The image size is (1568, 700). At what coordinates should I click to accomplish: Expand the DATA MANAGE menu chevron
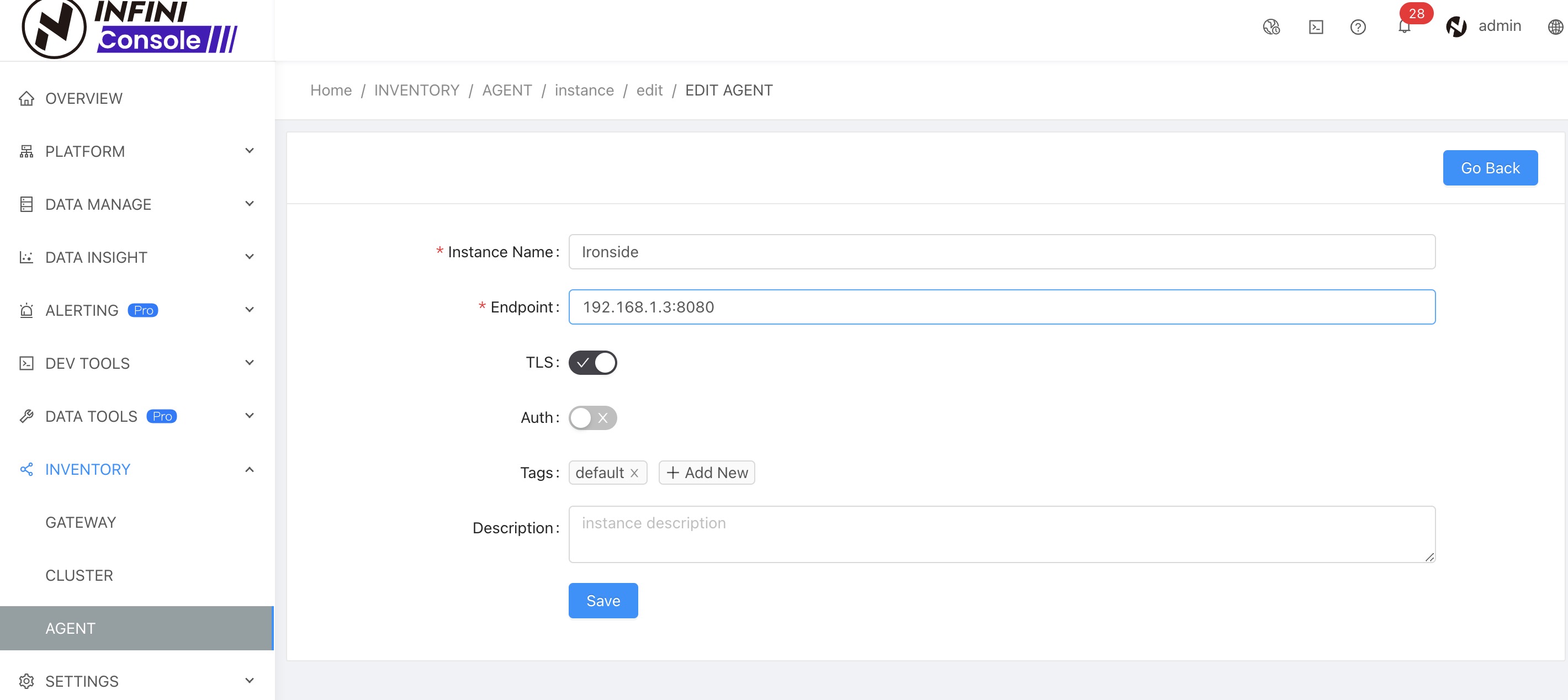click(249, 203)
